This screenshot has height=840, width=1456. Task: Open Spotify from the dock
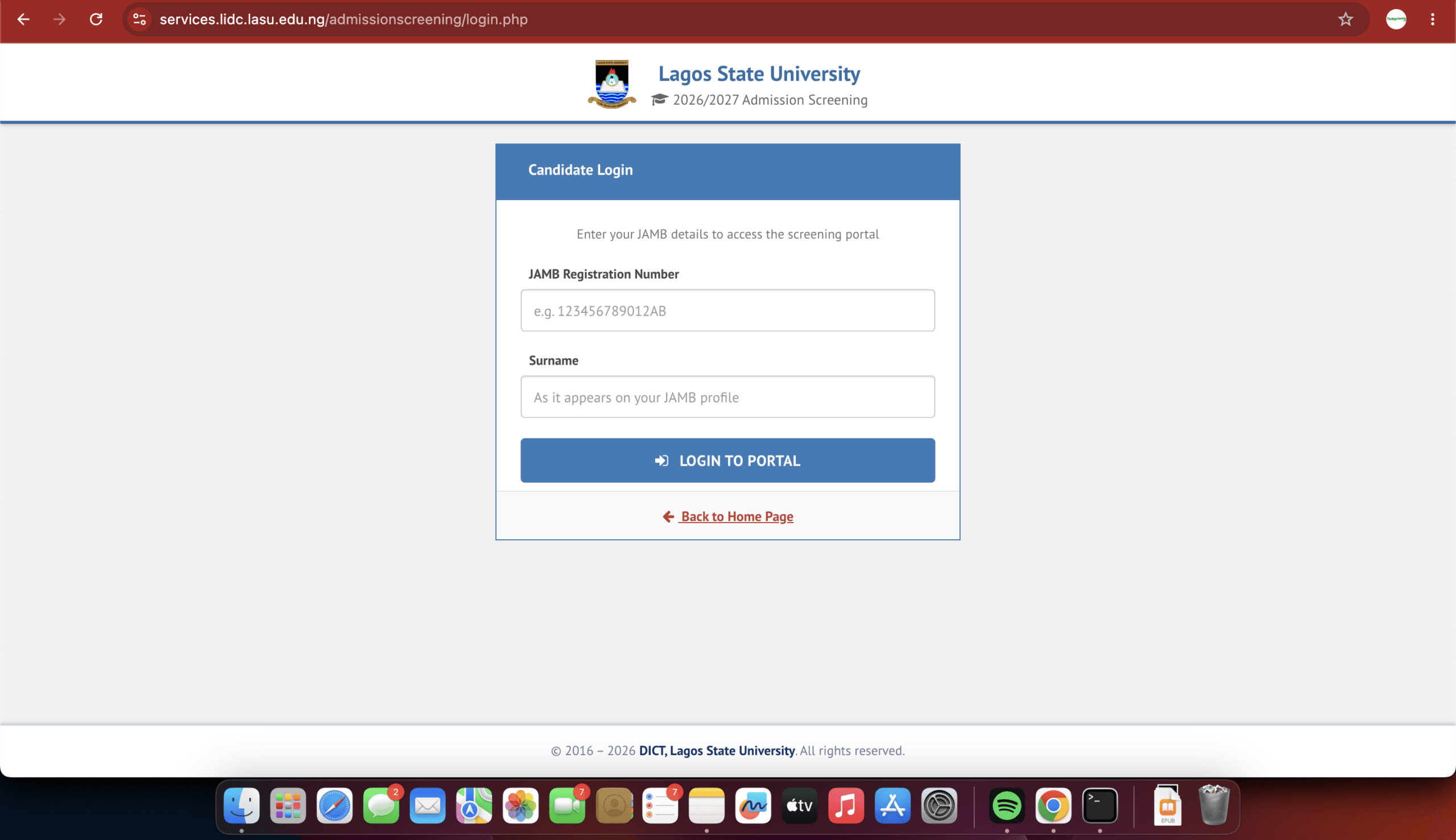coord(1007,805)
